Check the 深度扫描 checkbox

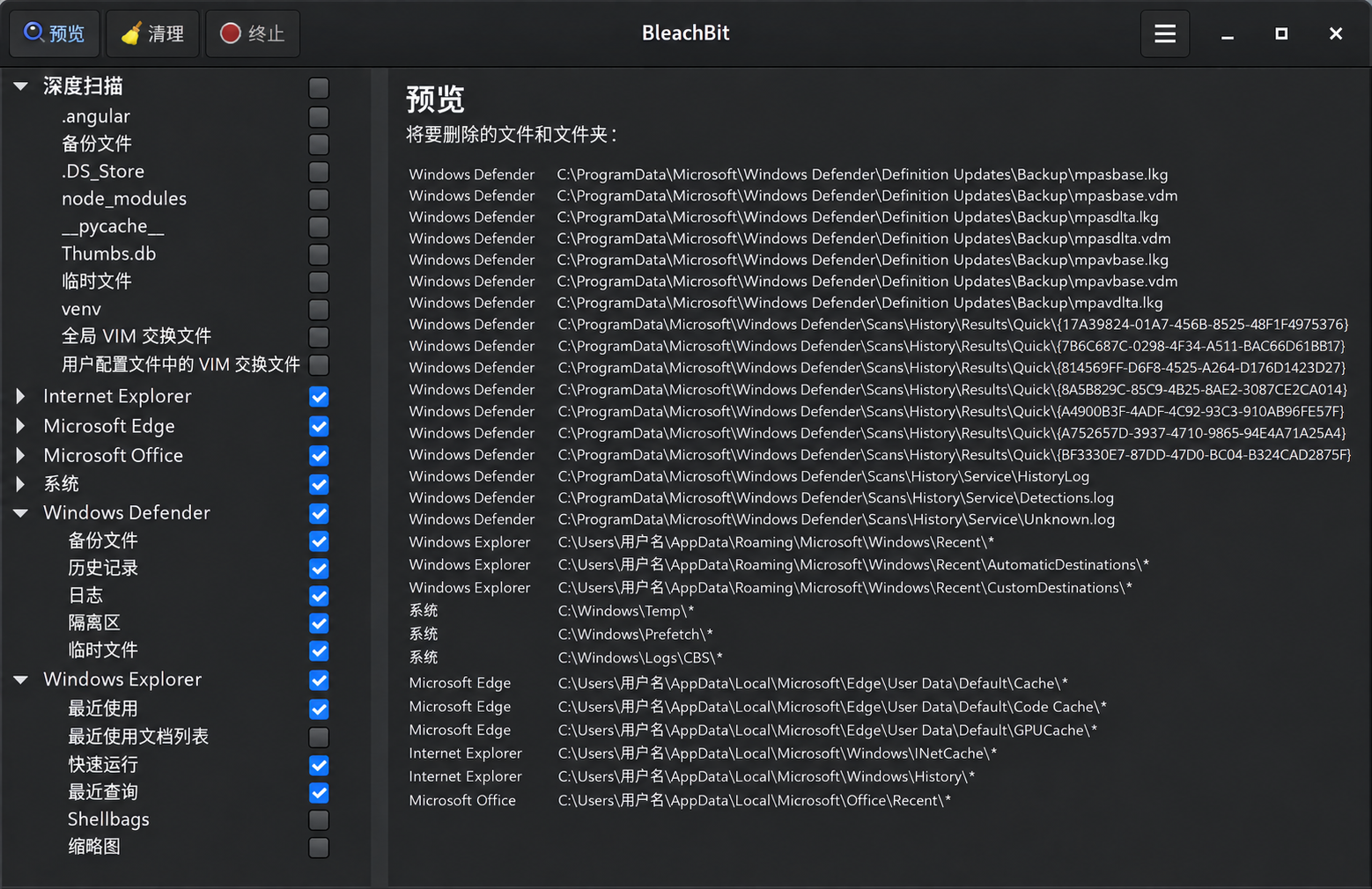(x=319, y=87)
